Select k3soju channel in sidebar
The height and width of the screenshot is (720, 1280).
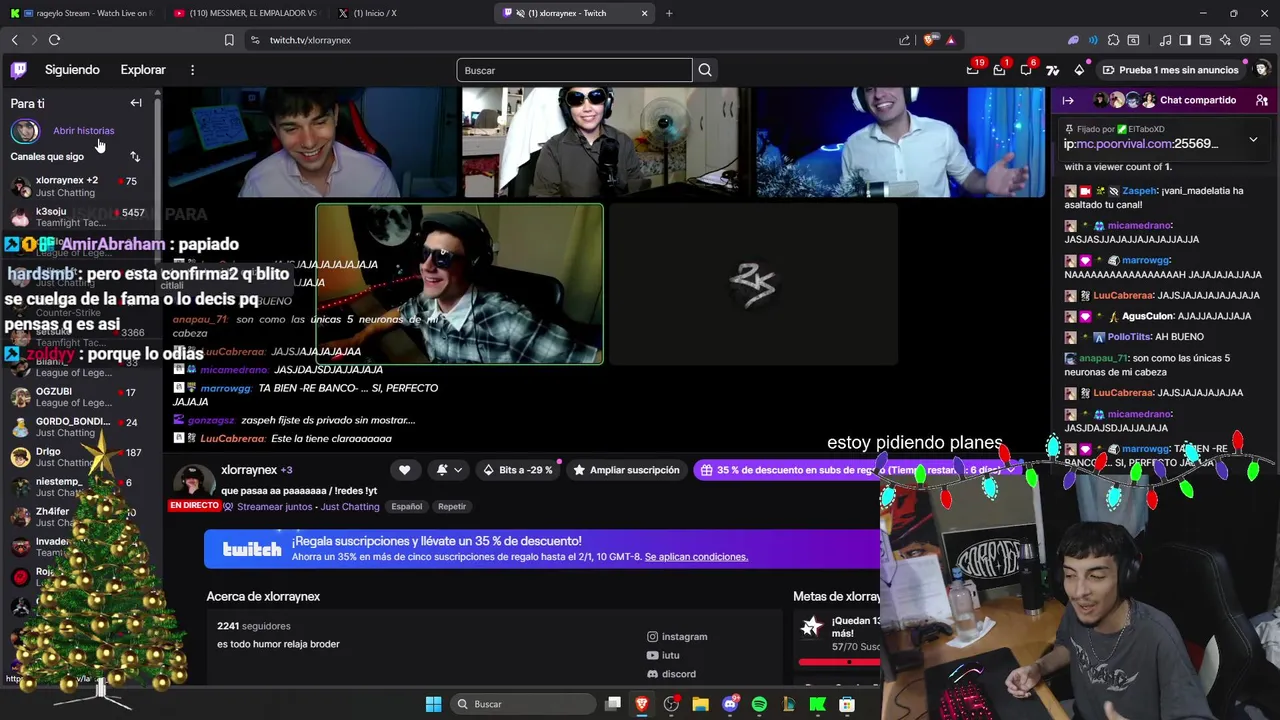[80, 217]
